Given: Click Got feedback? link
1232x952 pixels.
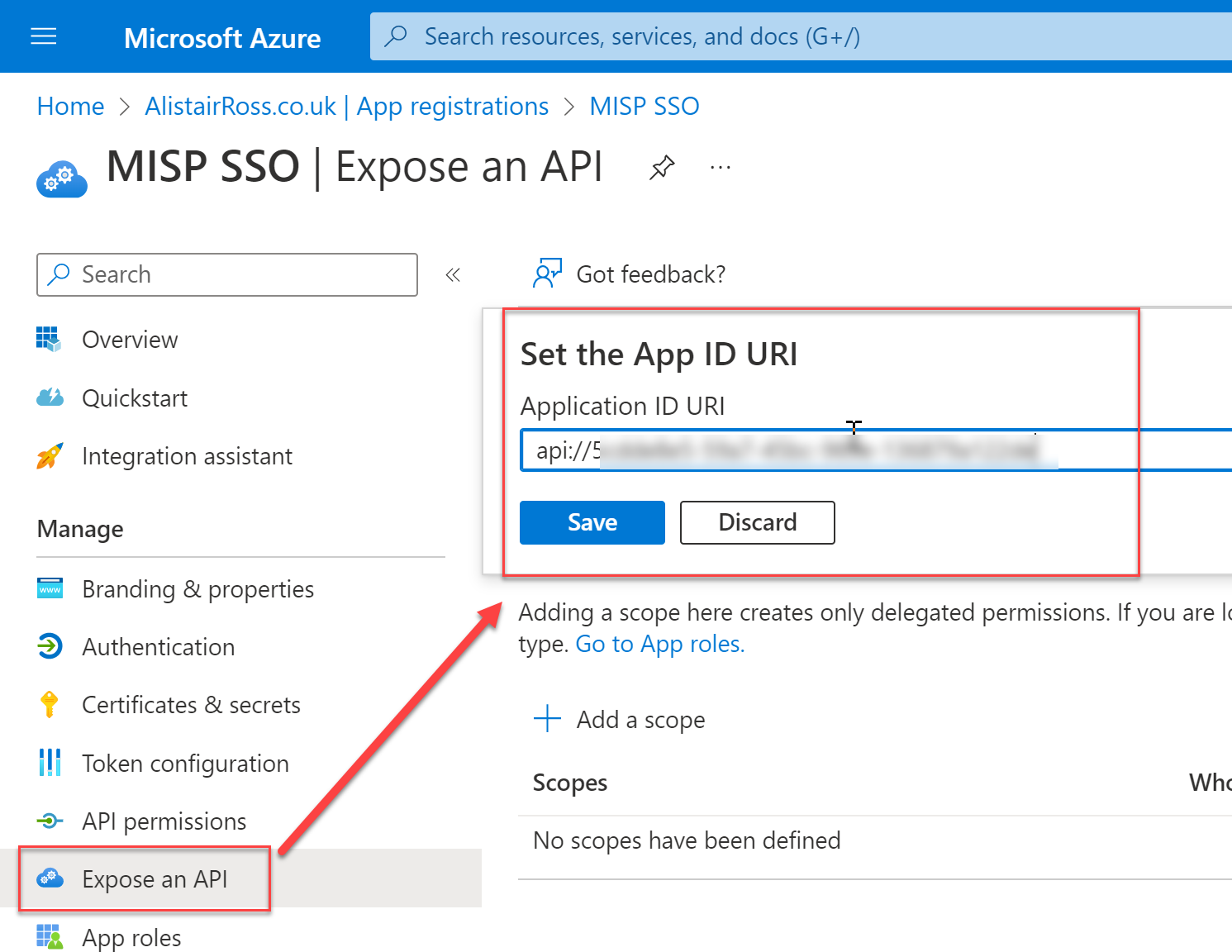Looking at the screenshot, I should 651,274.
